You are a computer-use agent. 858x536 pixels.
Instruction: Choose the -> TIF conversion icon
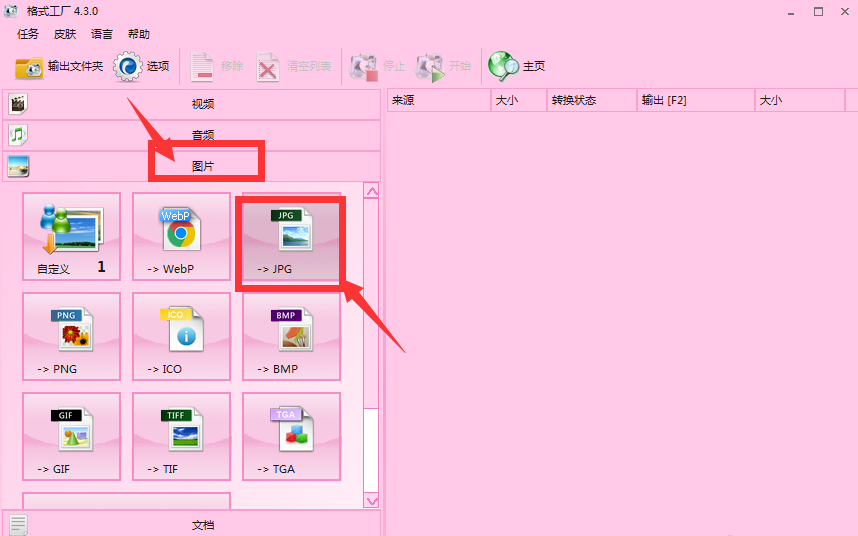[182, 436]
